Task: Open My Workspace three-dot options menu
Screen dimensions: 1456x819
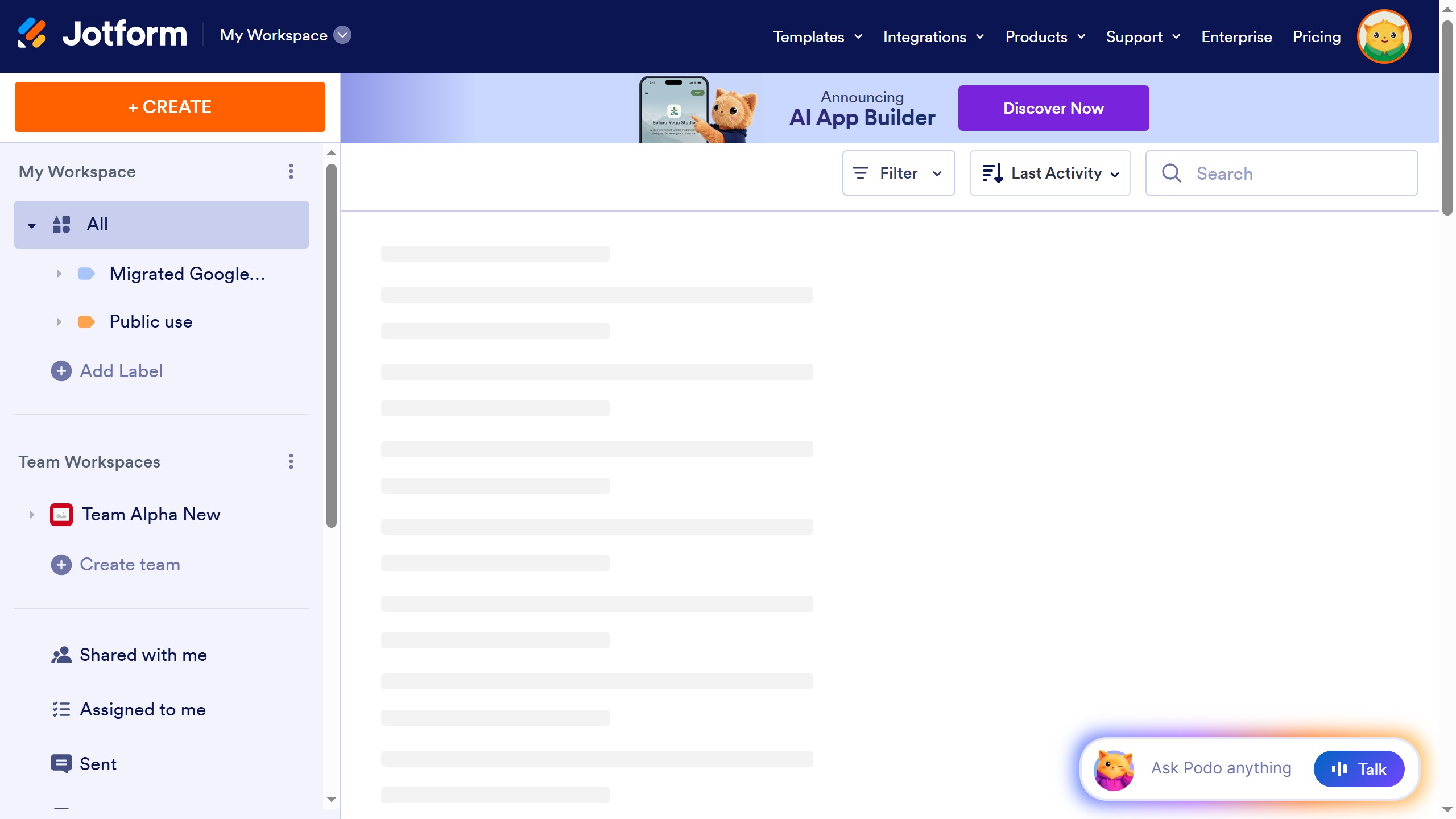Action: [291, 171]
